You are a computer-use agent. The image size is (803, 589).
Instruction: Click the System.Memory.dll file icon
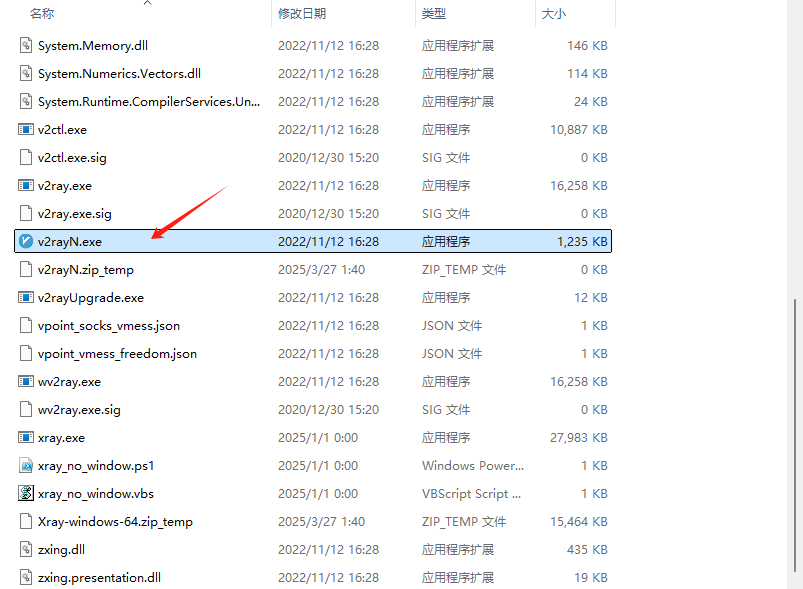coord(26,46)
